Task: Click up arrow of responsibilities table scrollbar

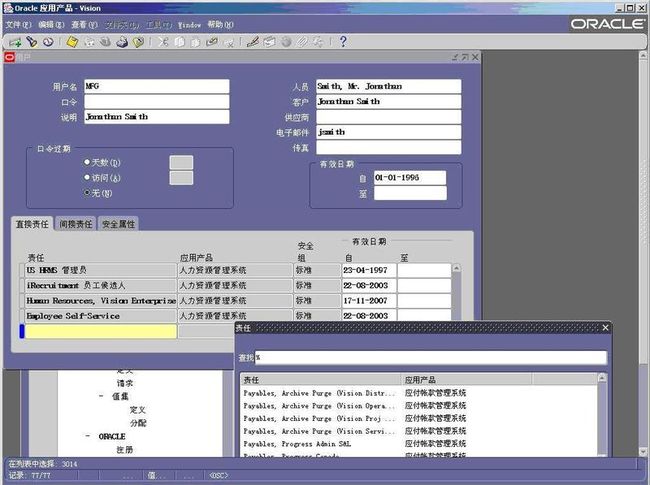Action: point(456,268)
